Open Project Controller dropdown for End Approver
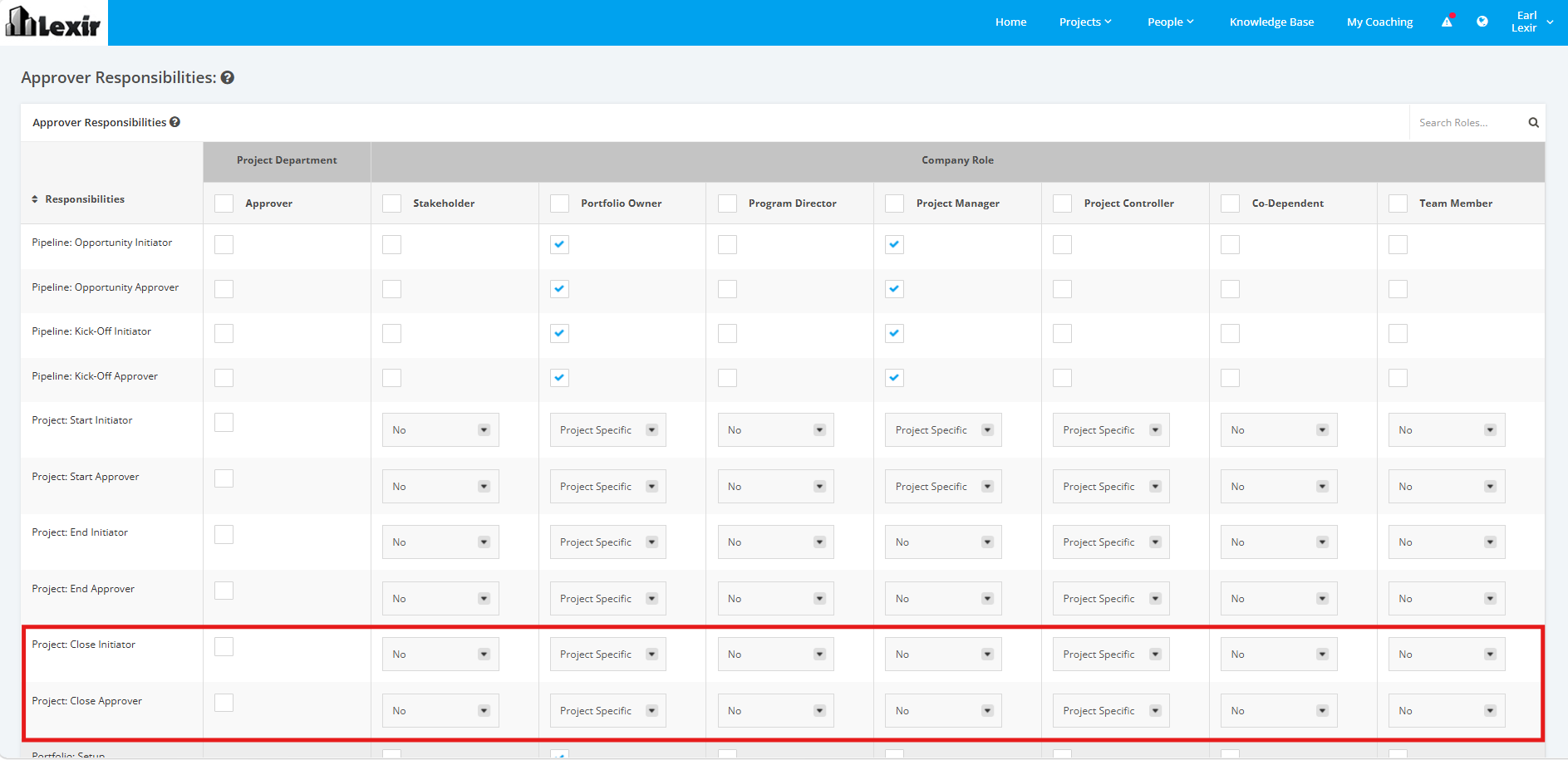The height and width of the screenshot is (760, 1568). [1111, 599]
